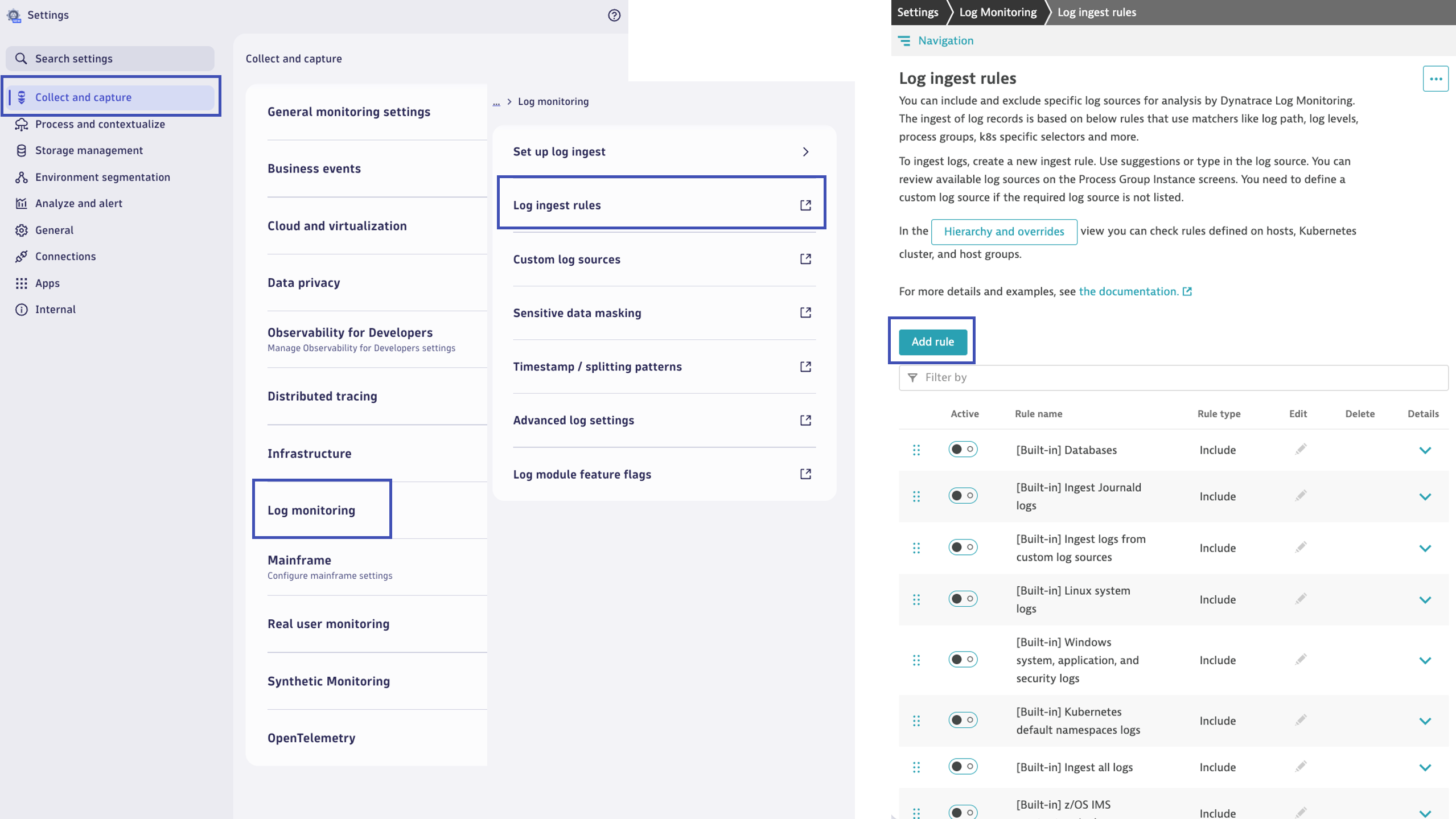Open the more options ellipsis menu
Image resolution: width=1456 pixels, height=819 pixels.
pyautogui.click(x=1436, y=79)
